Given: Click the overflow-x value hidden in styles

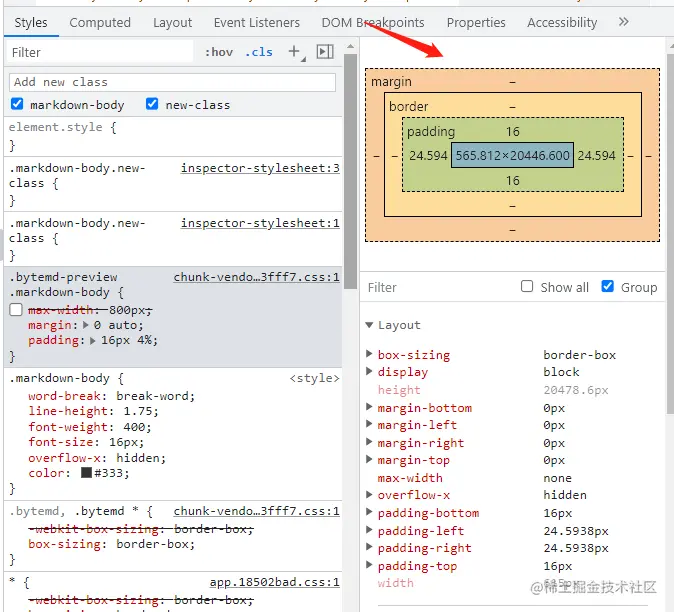Looking at the screenshot, I should click(x=138, y=458).
